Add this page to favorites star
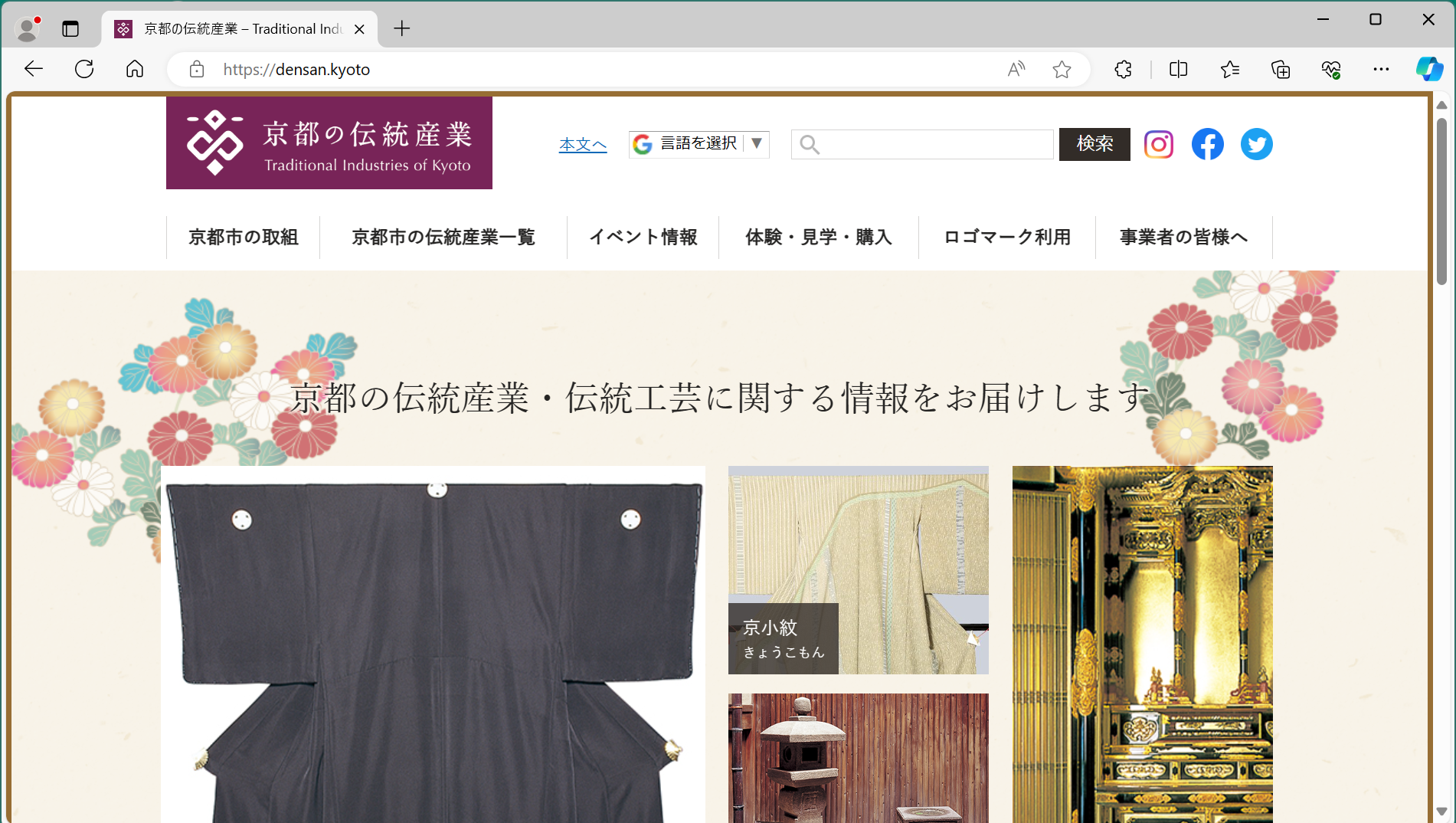Image resolution: width=1456 pixels, height=823 pixels. click(x=1062, y=70)
